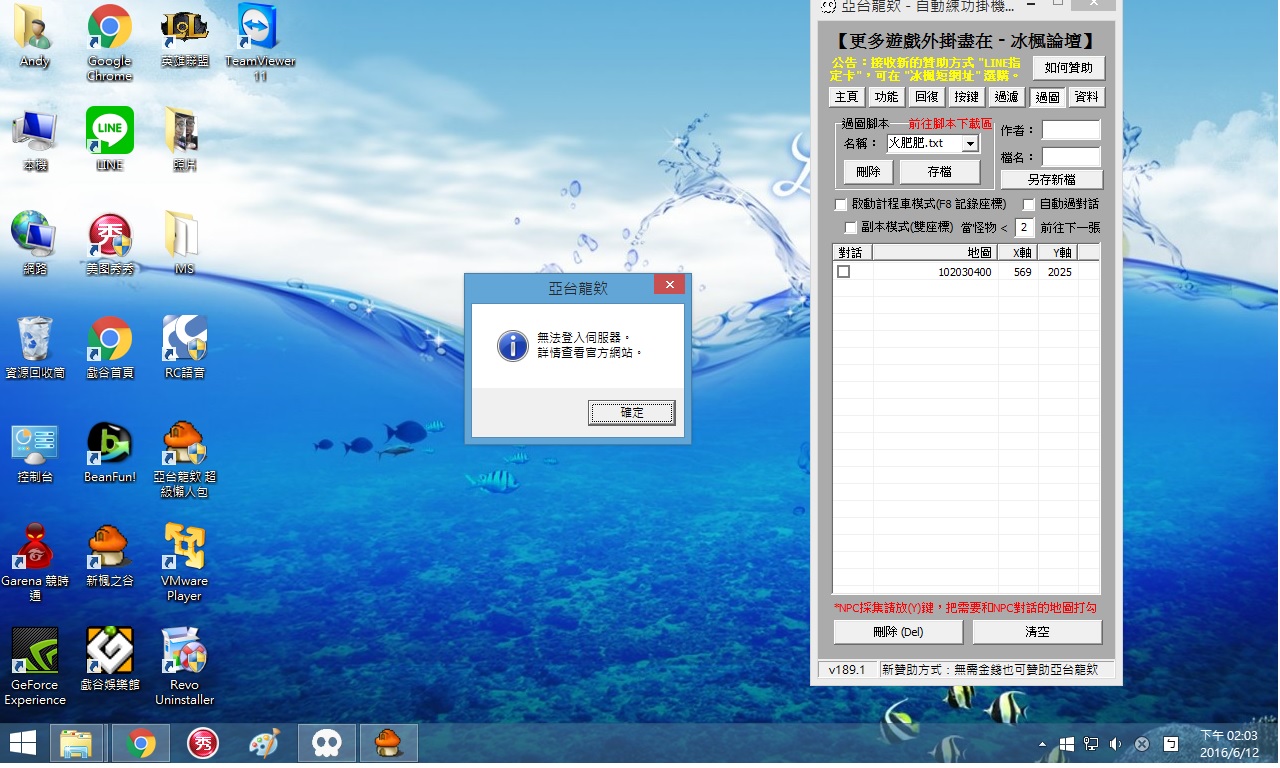
Task: Check the 對話 box for map 102030400
Action: (x=843, y=272)
